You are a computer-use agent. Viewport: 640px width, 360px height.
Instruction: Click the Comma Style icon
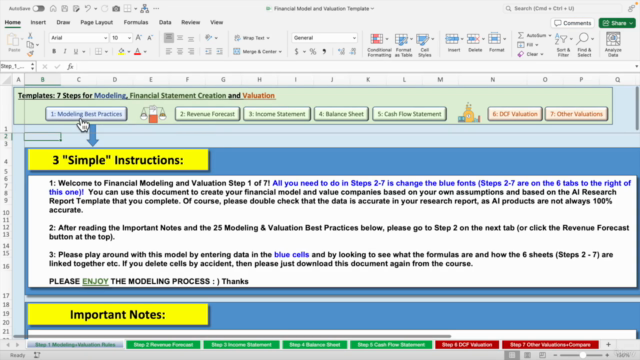click(x=324, y=51)
